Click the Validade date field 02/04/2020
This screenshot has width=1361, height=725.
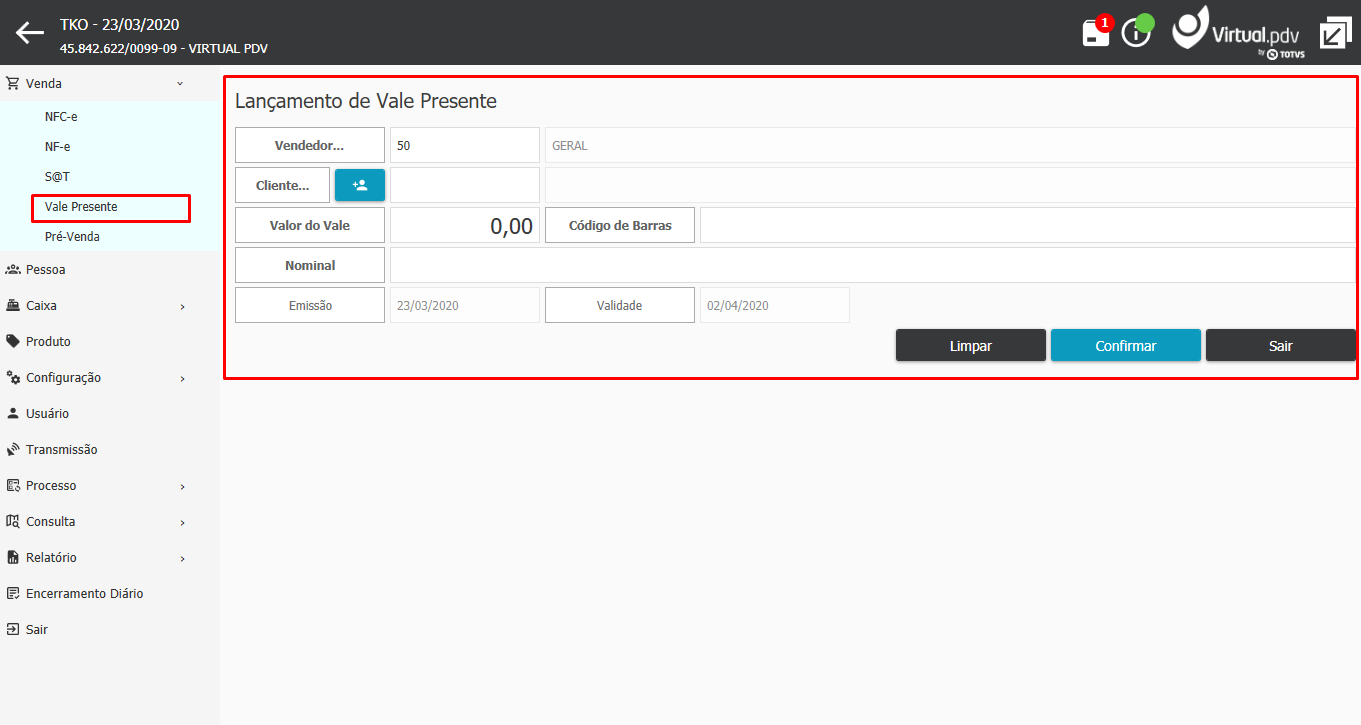pyautogui.click(x=775, y=305)
